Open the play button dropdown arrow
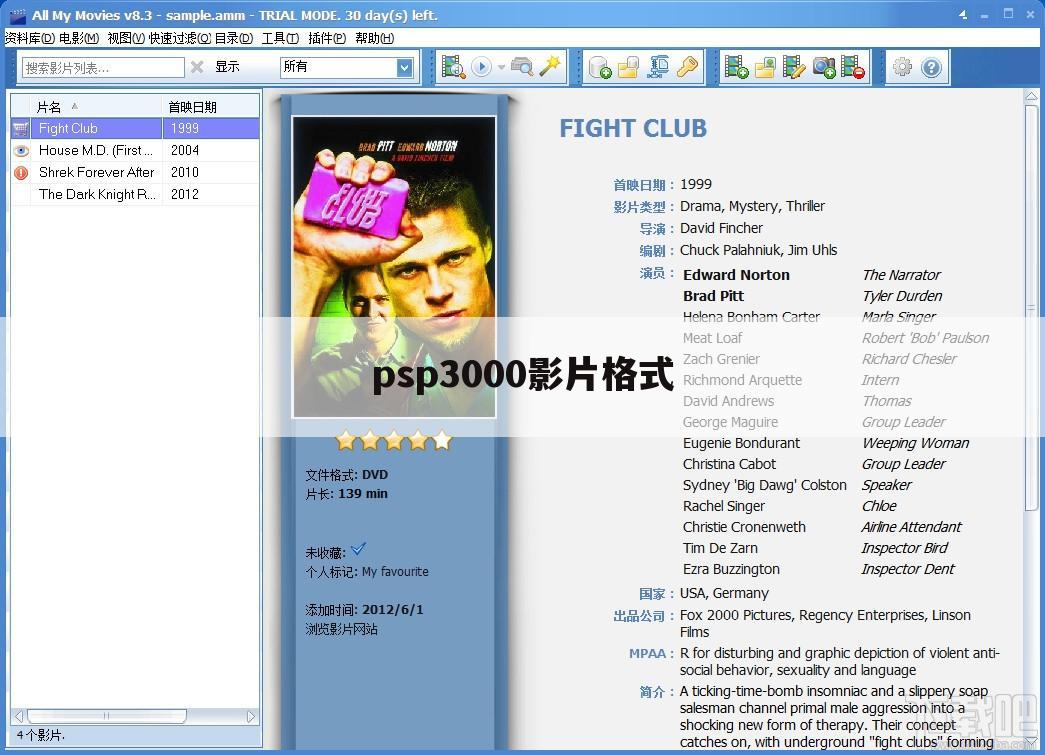This screenshot has width=1045, height=755. pyautogui.click(x=501, y=67)
